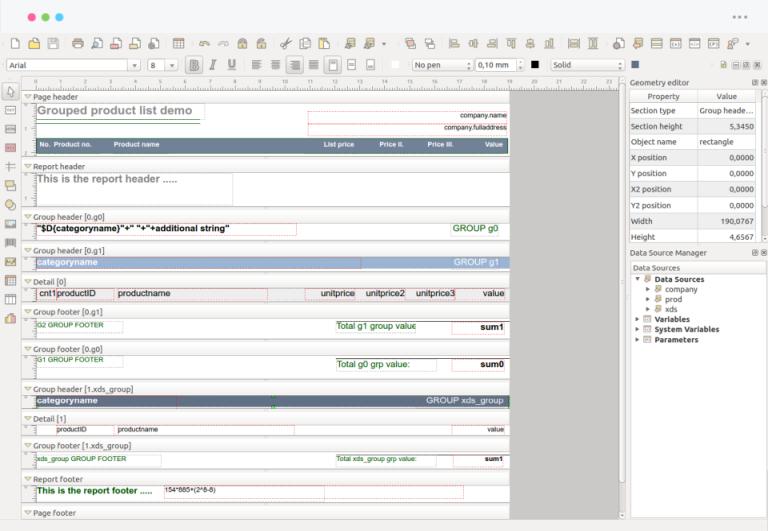Click the black pen color swatch
The image size is (768, 531).
(x=534, y=65)
